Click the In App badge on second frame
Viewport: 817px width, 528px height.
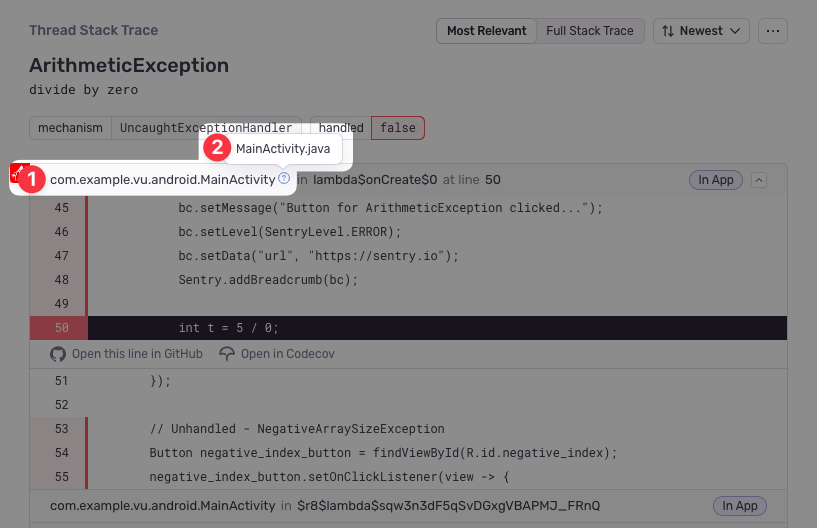(x=740, y=506)
